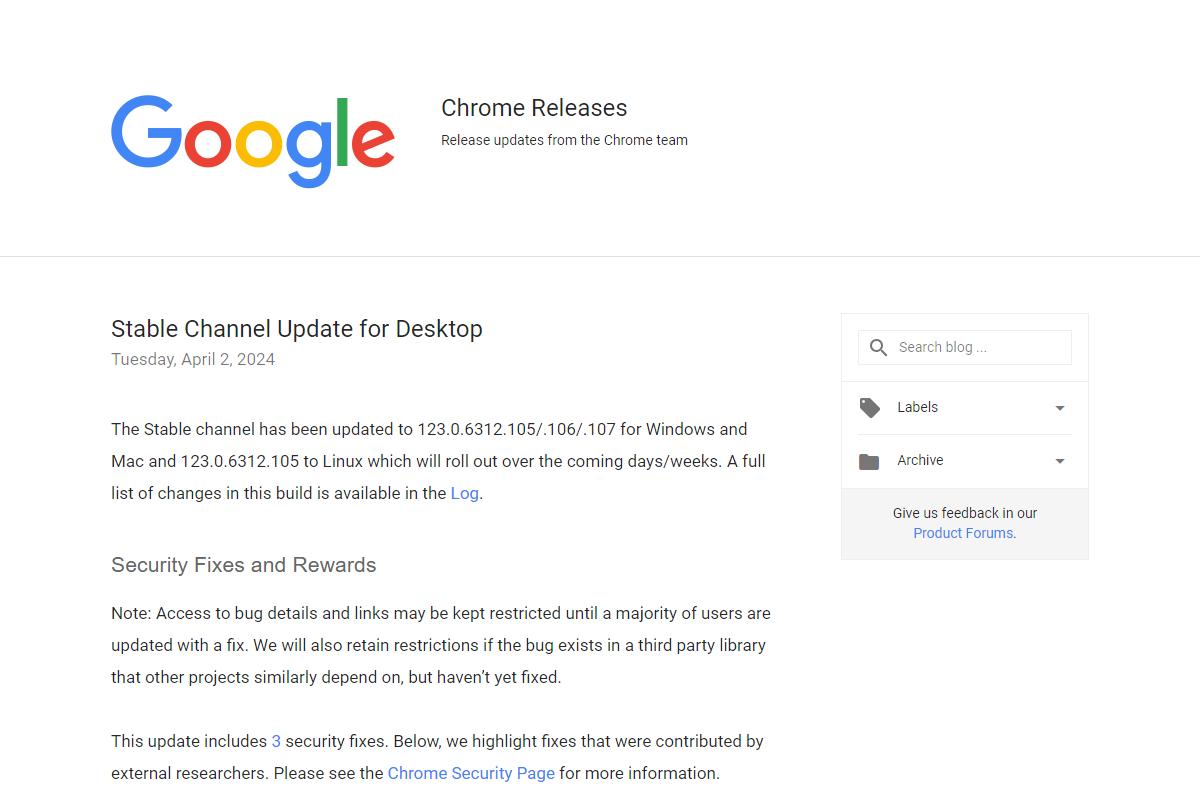This screenshot has height=800, width=1200.
Task: Focus the Search blog input field
Action: 965,347
